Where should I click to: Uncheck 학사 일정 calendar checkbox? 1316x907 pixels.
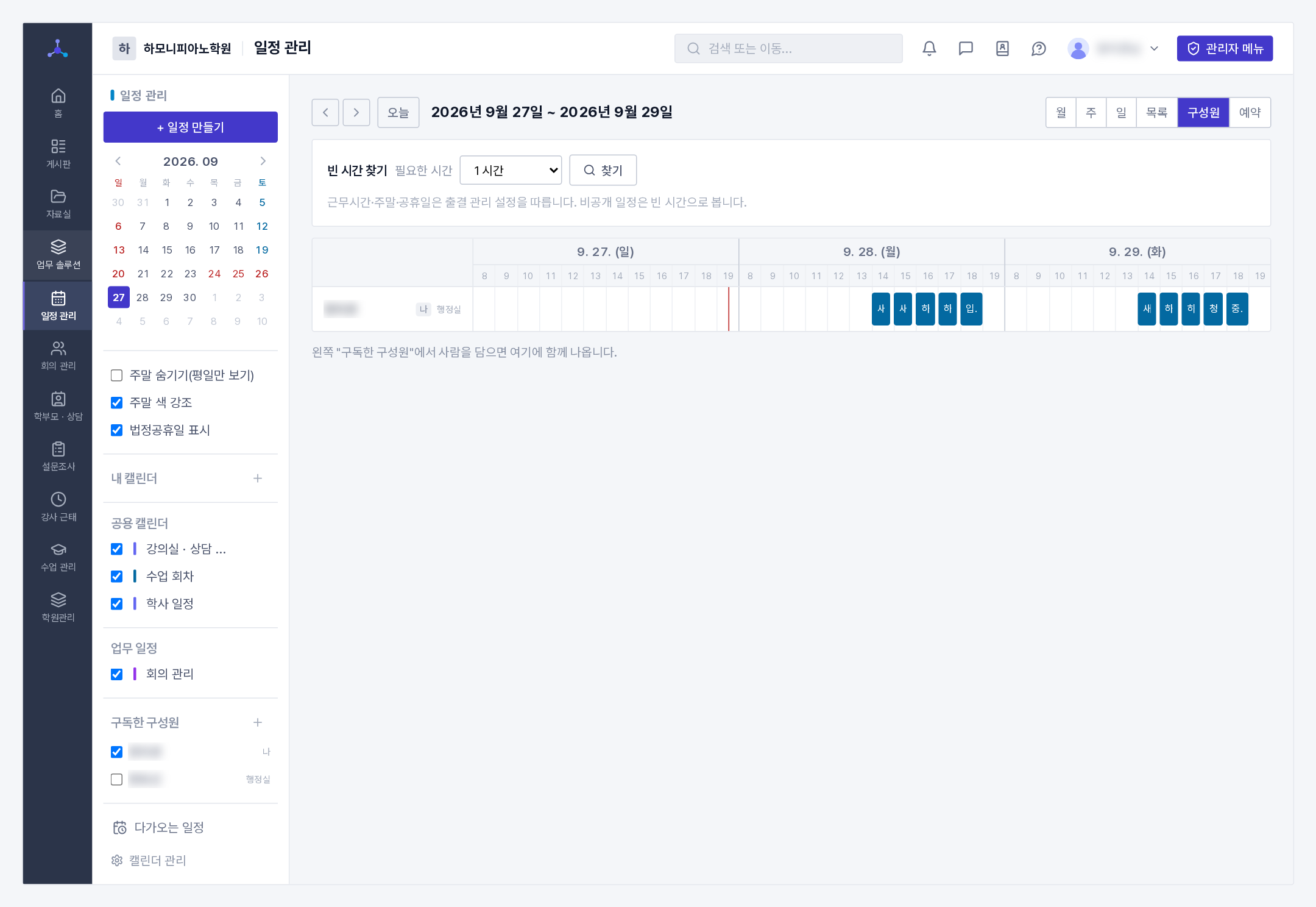click(x=116, y=604)
